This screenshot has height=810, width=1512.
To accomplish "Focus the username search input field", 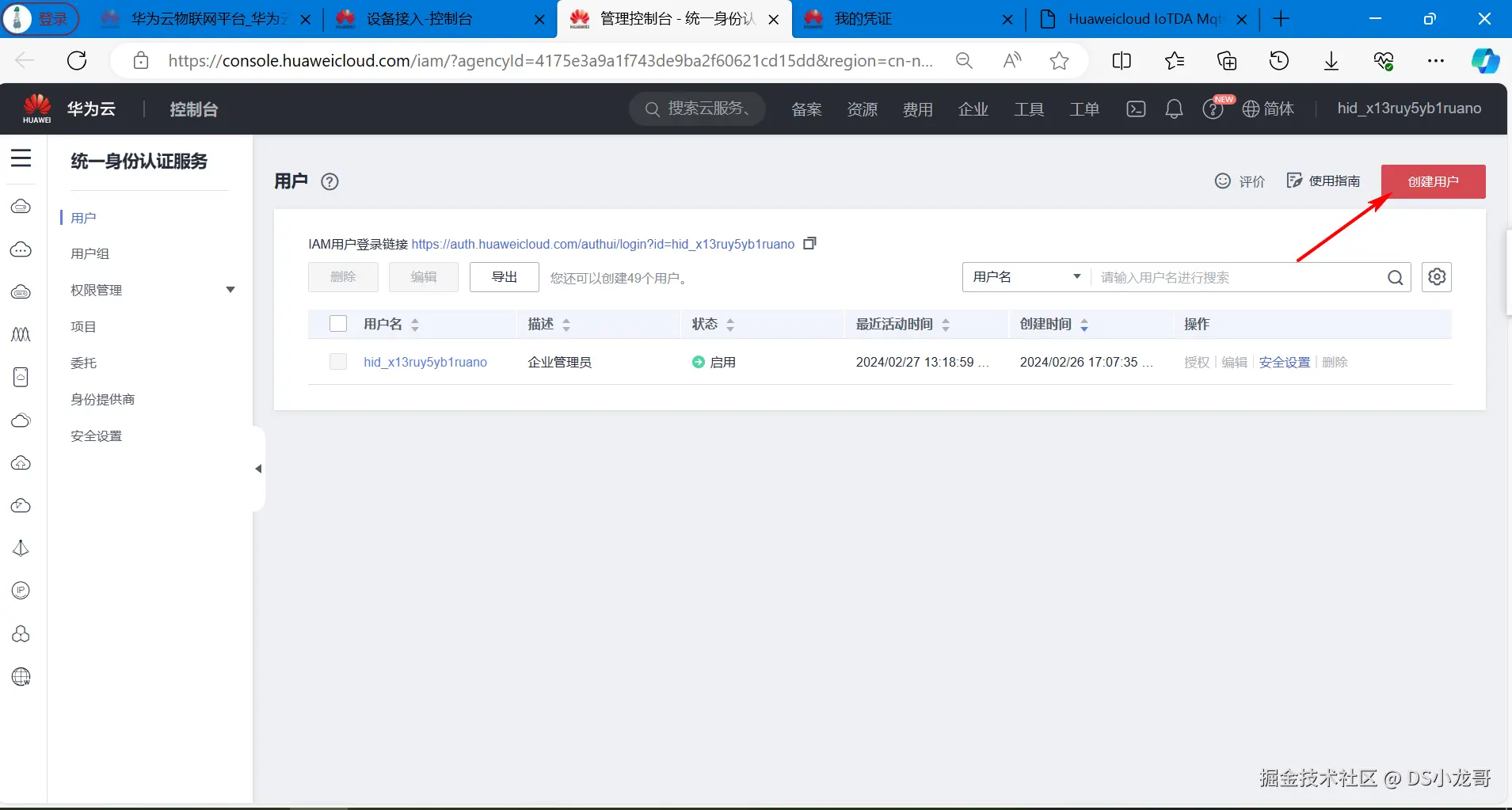I will pos(1239,277).
